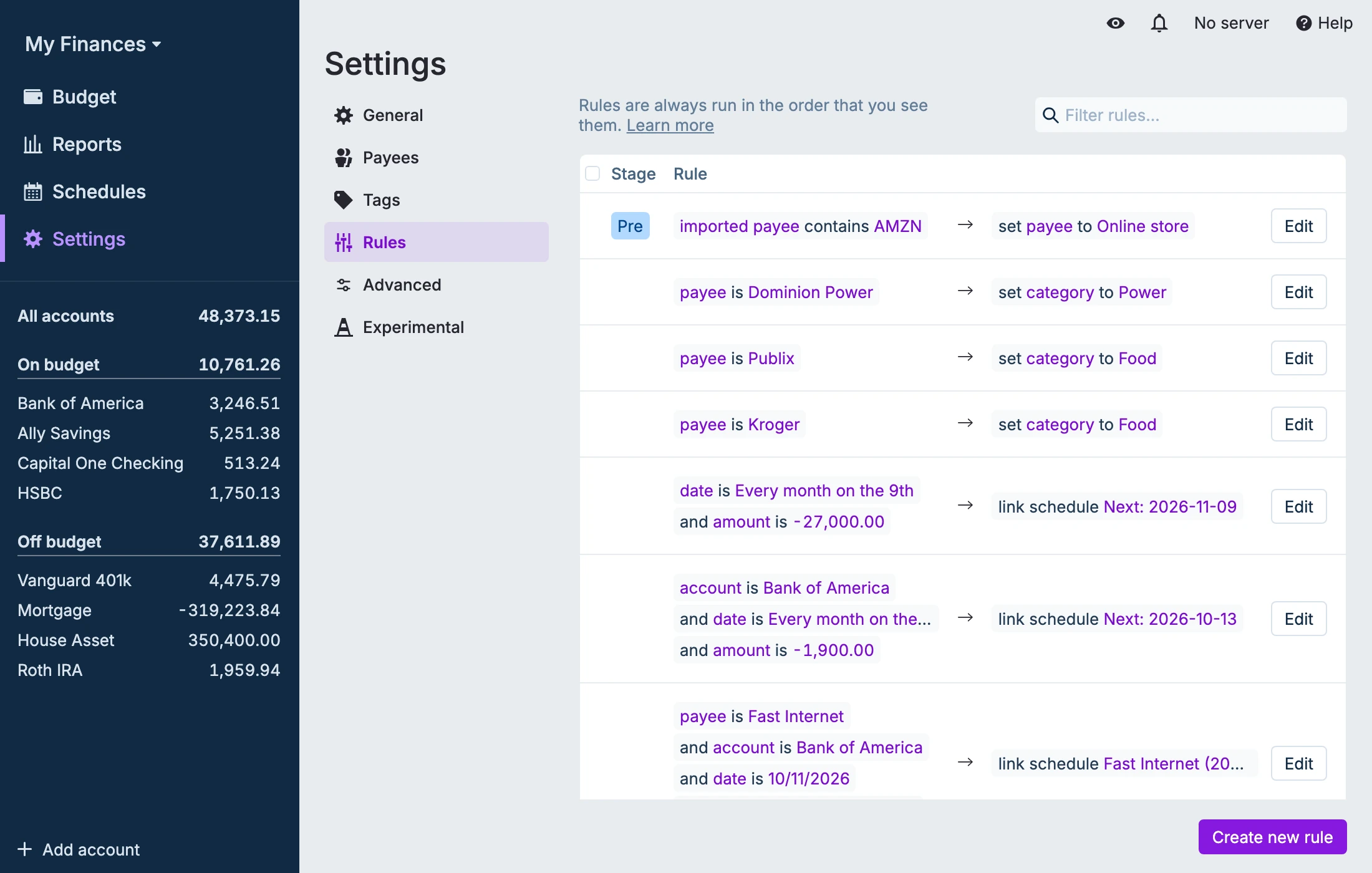Click the Create new rule button
This screenshot has height=873, width=1372.
[1272, 837]
